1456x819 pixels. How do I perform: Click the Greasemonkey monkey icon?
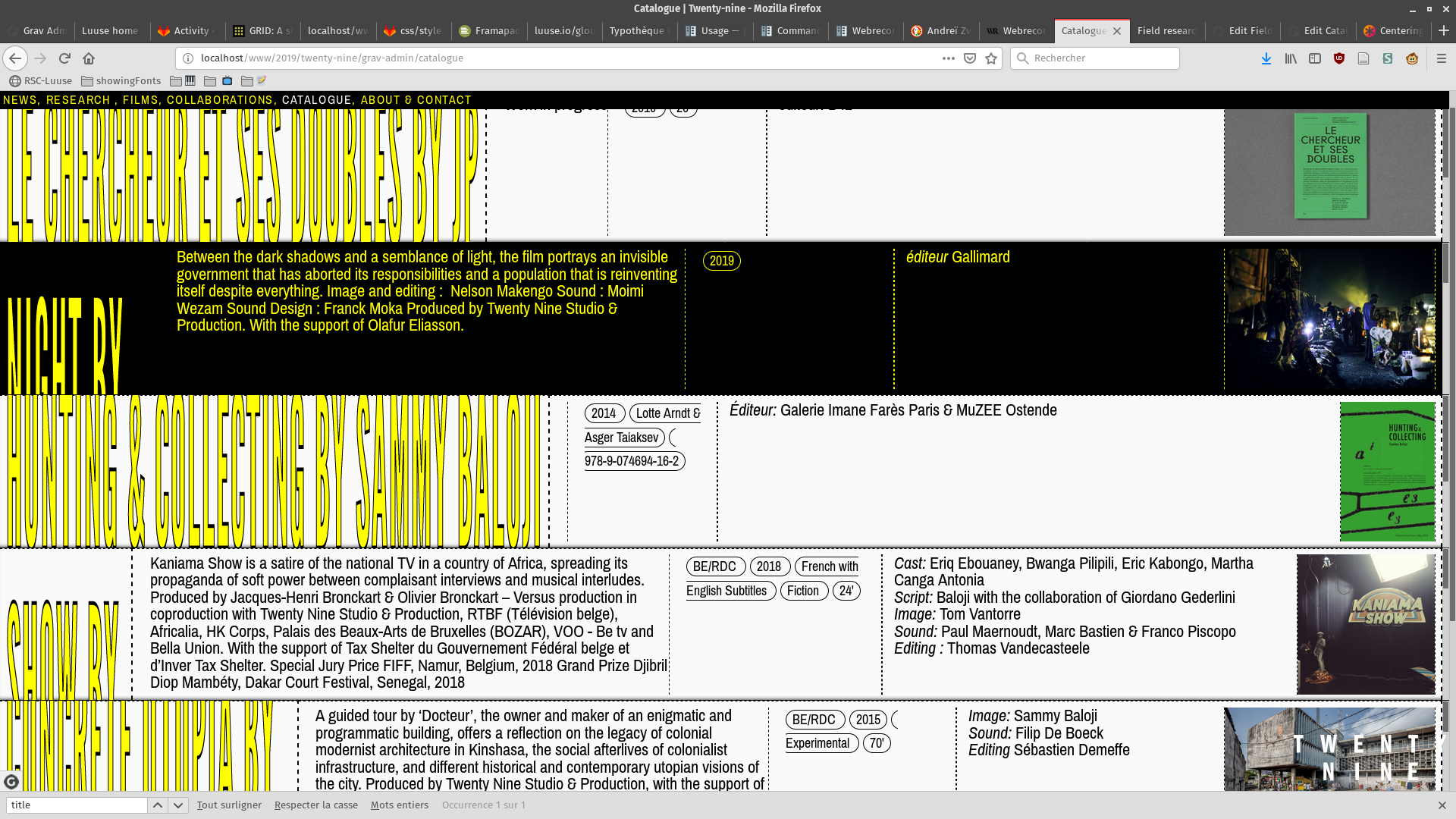pyautogui.click(x=1412, y=58)
